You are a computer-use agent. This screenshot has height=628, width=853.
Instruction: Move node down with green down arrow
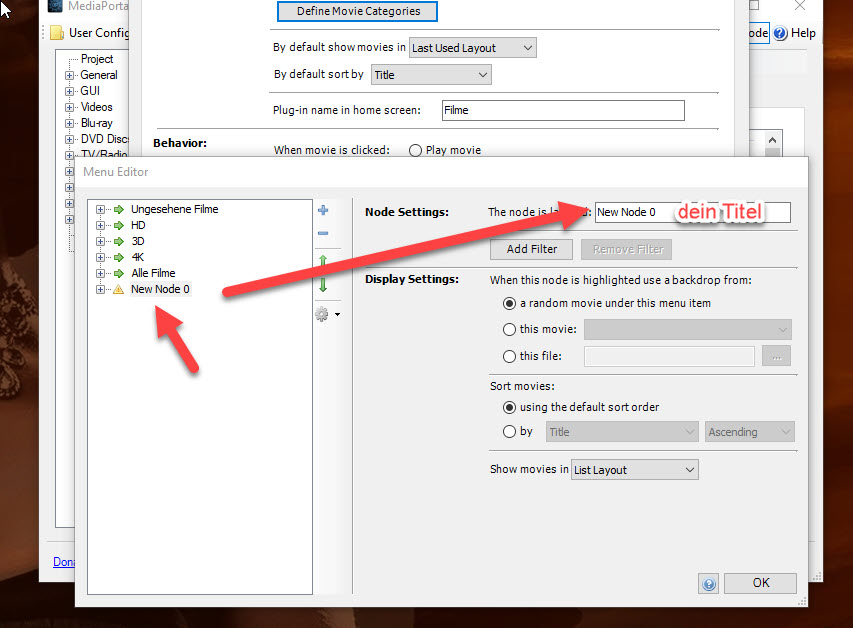click(323, 285)
